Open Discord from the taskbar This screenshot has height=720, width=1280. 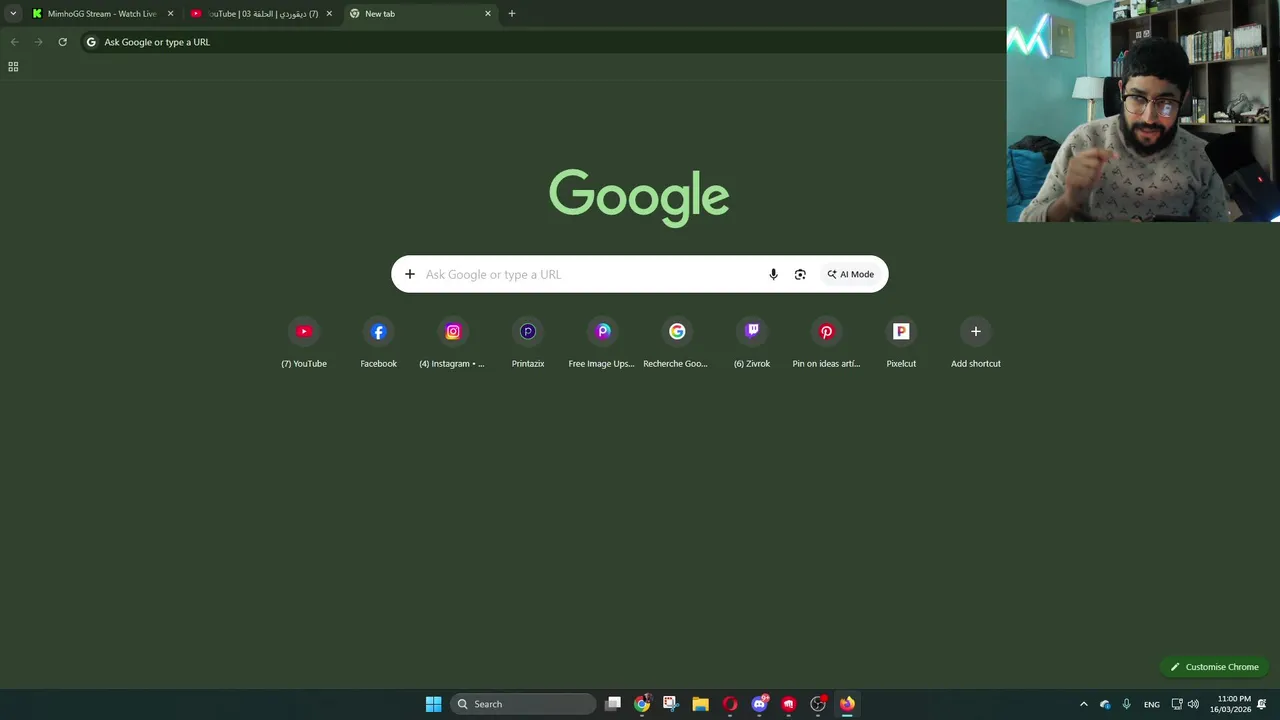coord(759,704)
